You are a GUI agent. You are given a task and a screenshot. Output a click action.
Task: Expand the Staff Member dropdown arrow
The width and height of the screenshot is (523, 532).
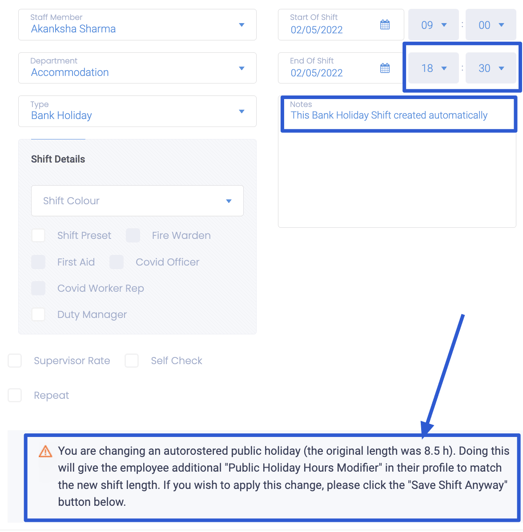(x=242, y=25)
